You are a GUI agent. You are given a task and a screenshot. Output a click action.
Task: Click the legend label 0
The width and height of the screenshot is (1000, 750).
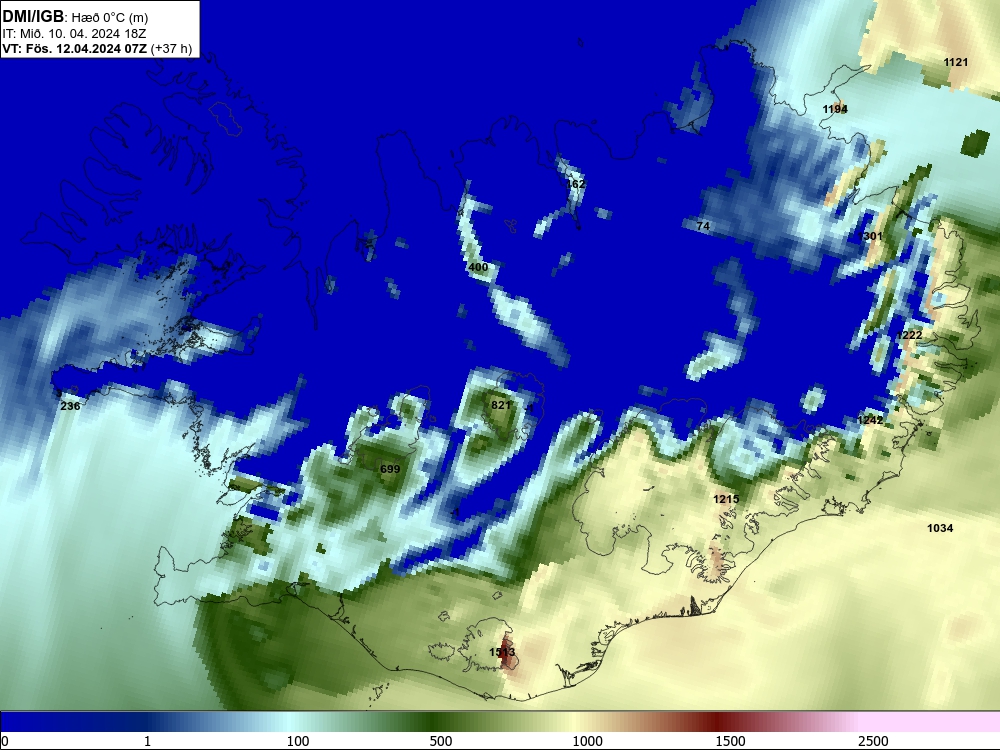coord(5,741)
